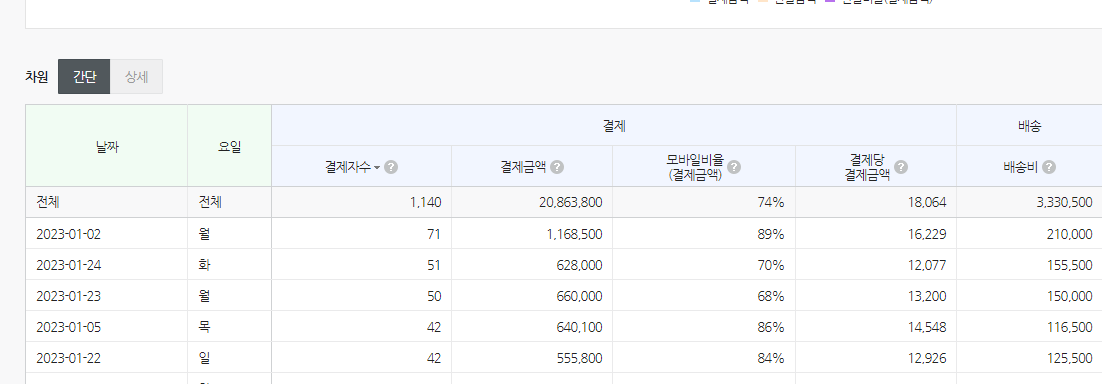
Task: Click 결제금액 value 640,100
Action: pyautogui.click(x=579, y=327)
